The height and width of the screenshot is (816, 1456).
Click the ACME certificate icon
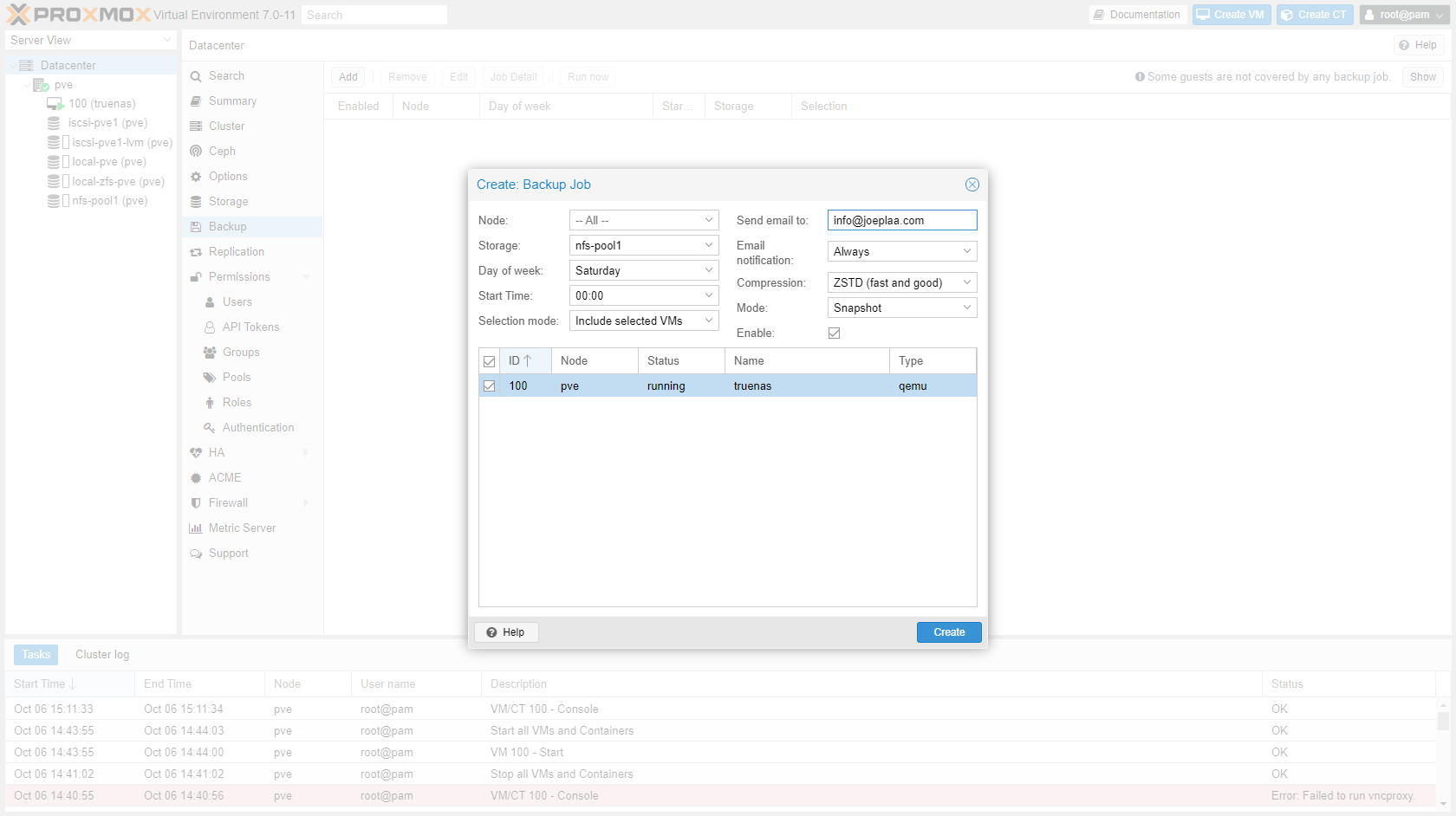(x=196, y=478)
